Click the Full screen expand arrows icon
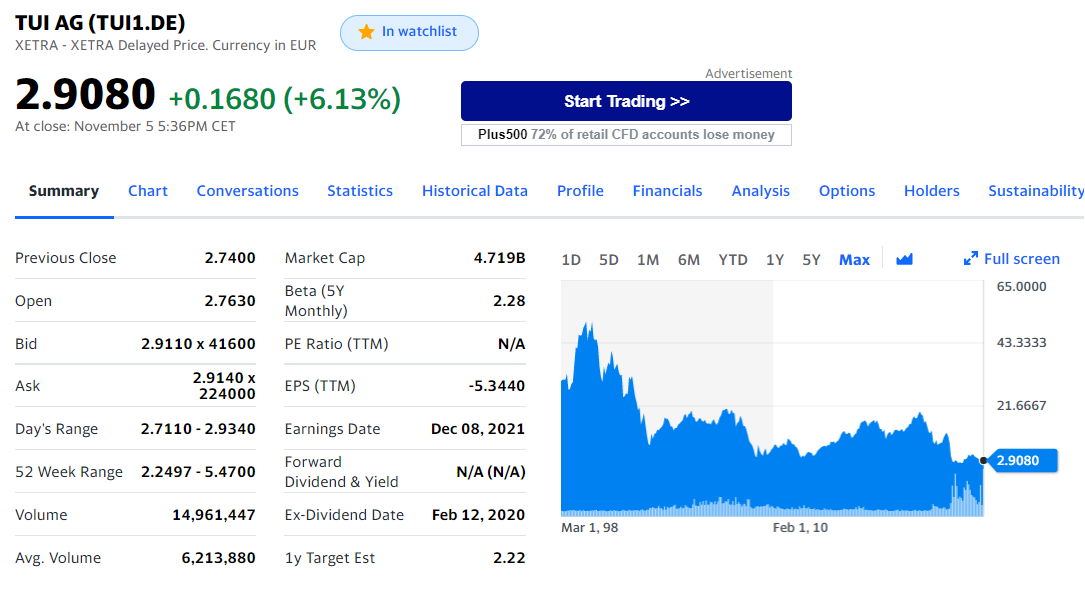1085x616 pixels. click(970, 259)
